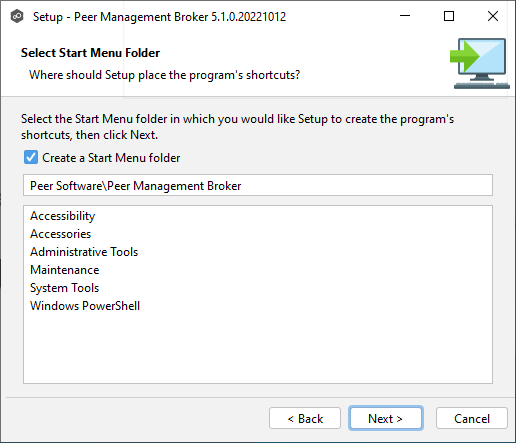Uncheck Create a Start Menu folder
The image size is (516, 443).
coord(31,157)
